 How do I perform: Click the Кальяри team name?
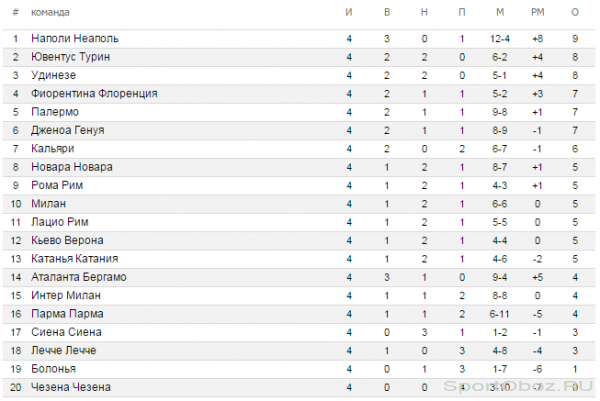coord(53,148)
